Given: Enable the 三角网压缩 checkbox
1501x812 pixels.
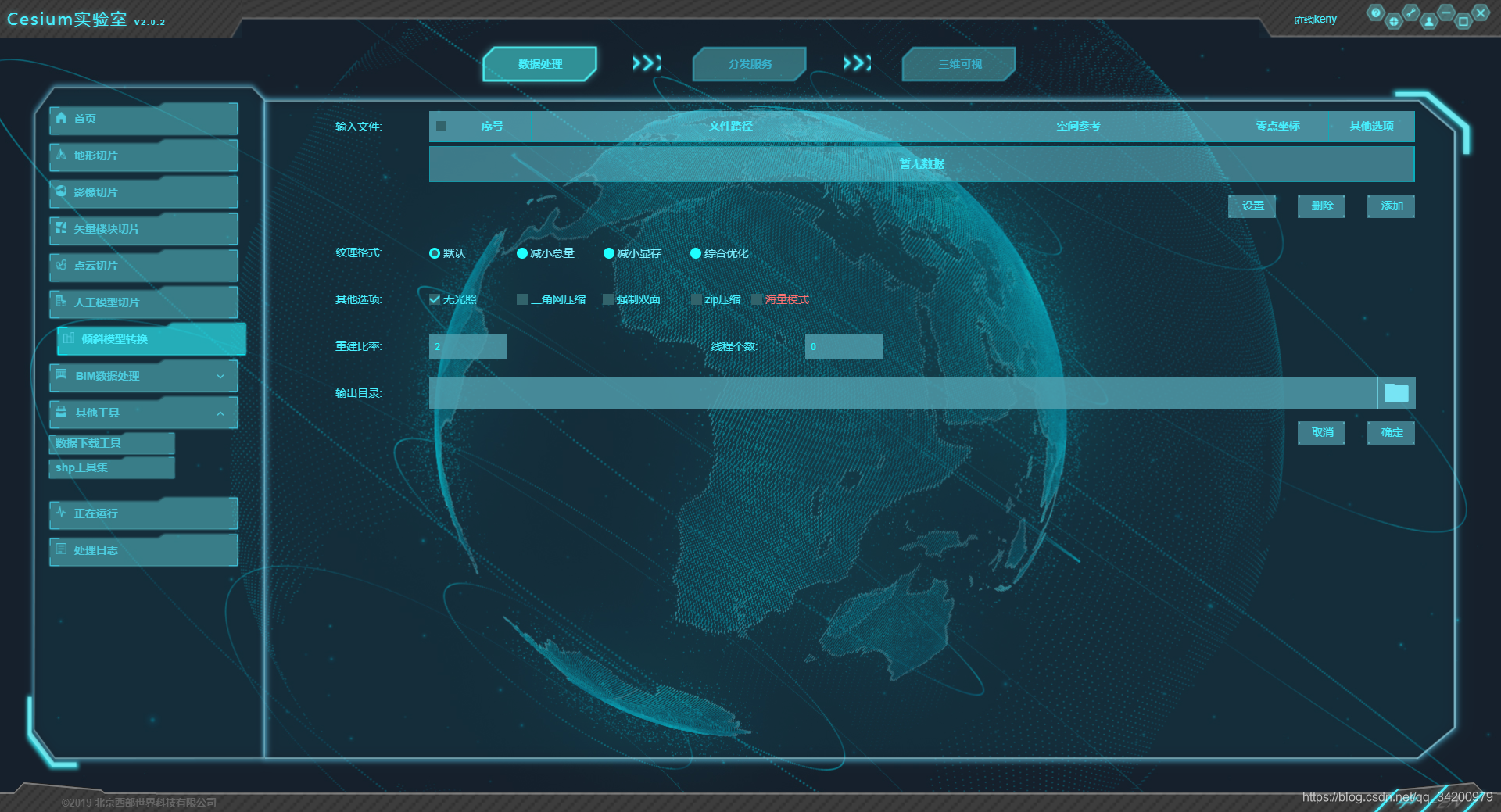Looking at the screenshot, I should point(522,299).
